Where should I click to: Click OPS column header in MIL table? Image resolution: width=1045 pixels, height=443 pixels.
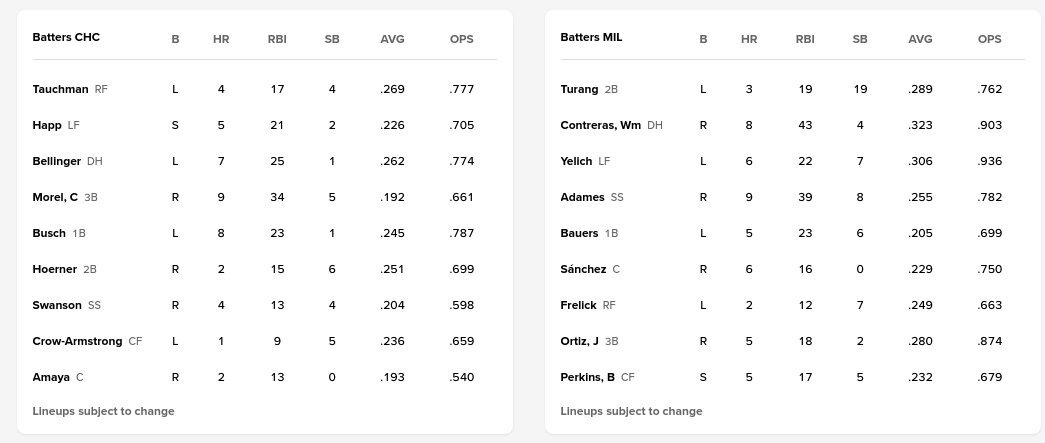[x=988, y=39]
